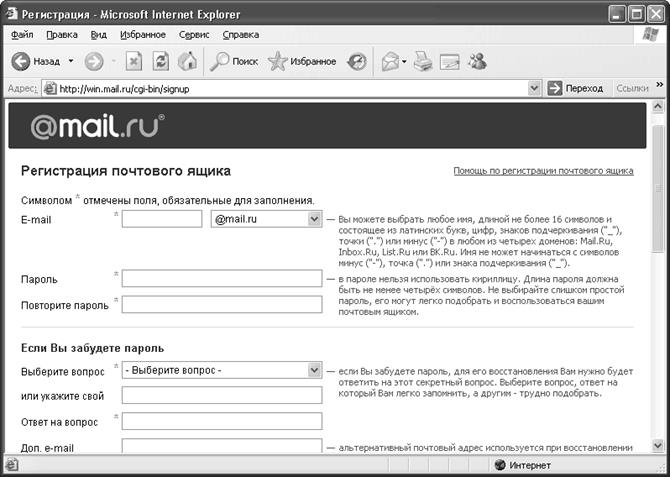Open the Сервис menu
This screenshot has width=670, height=477.
(194, 35)
